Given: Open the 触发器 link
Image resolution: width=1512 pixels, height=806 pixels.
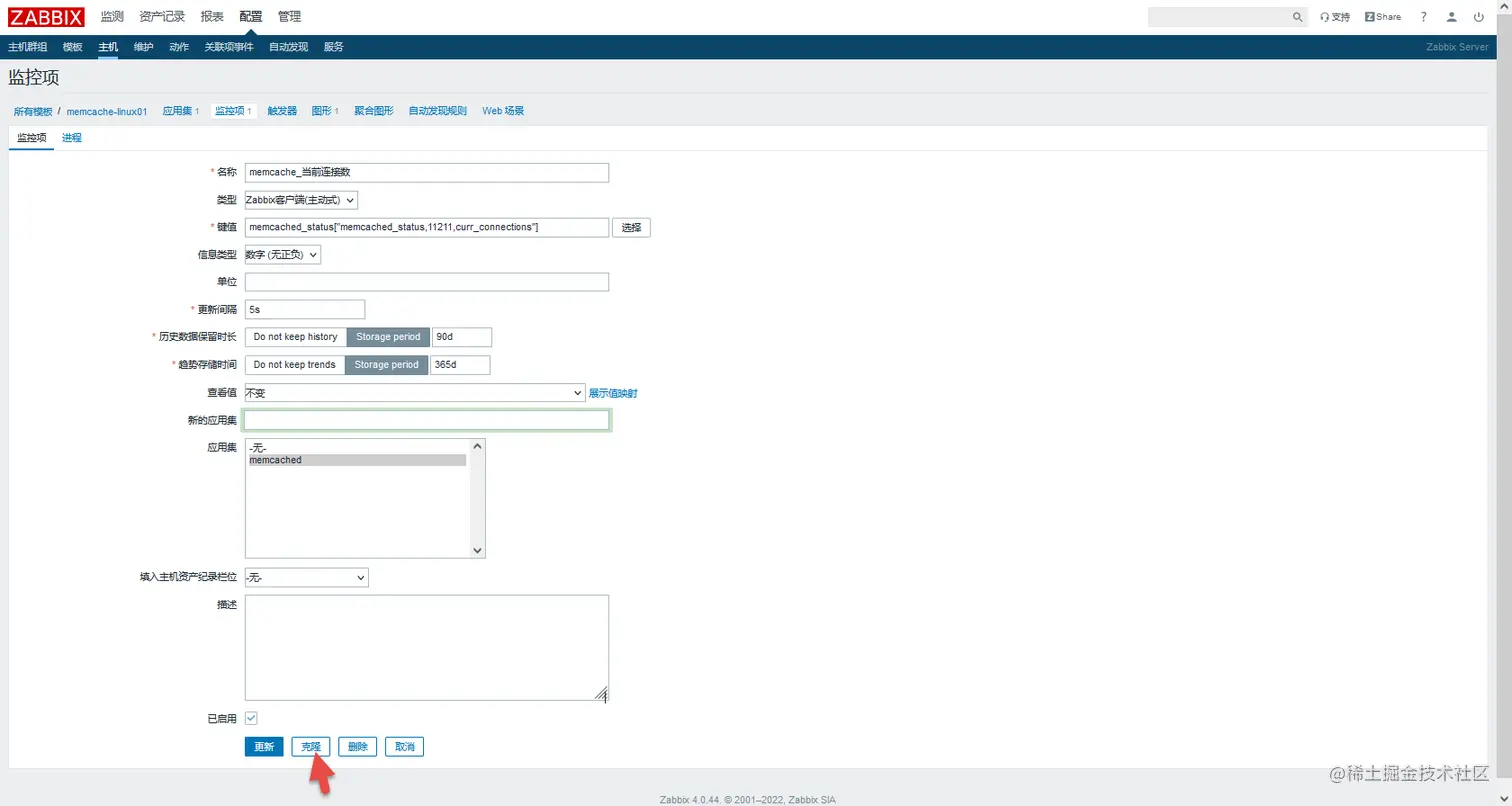Looking at the screenshot, I should click(282, 111).
